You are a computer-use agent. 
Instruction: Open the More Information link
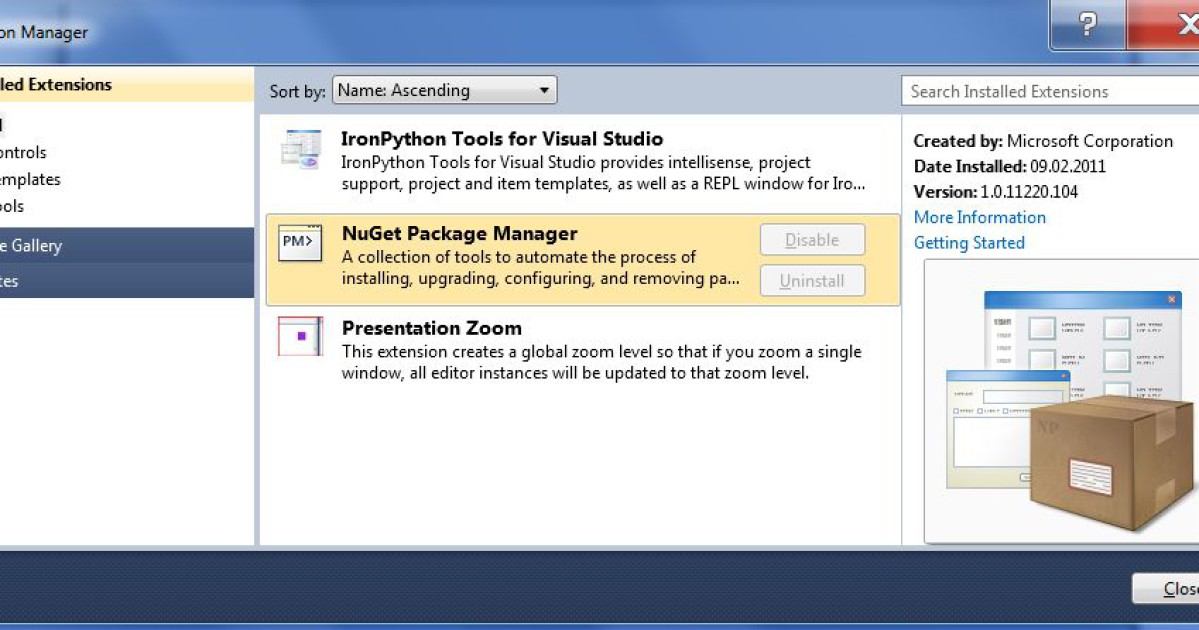(979, 217)
